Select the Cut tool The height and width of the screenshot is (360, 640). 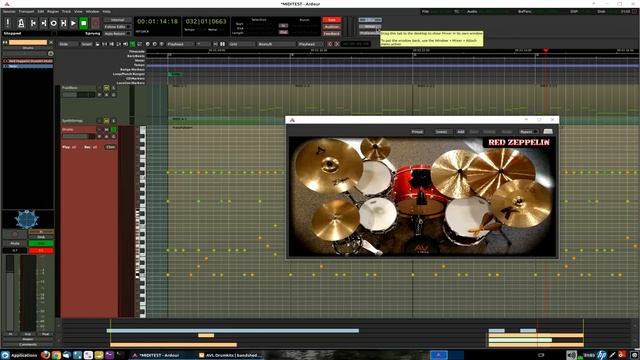coord(111,44)
